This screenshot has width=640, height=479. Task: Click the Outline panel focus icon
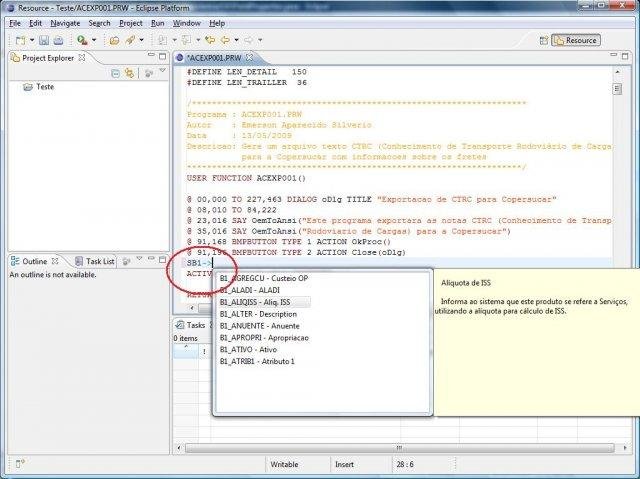click(127, 261)
